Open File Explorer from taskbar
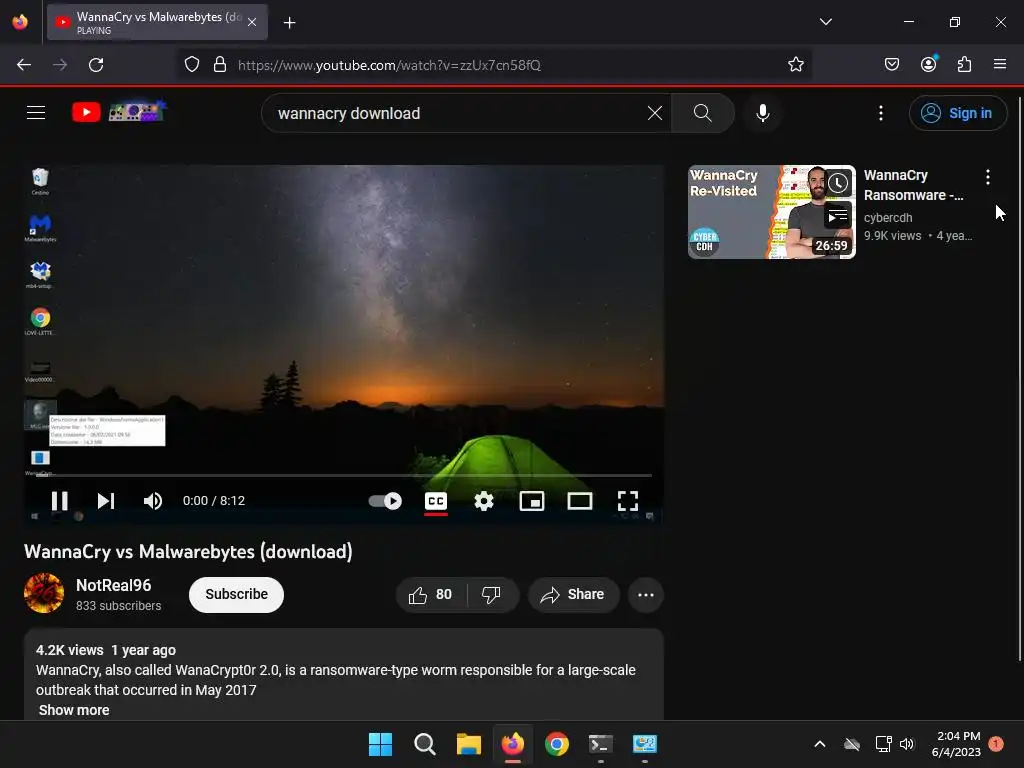1024x768 pixels. [468, 744]
